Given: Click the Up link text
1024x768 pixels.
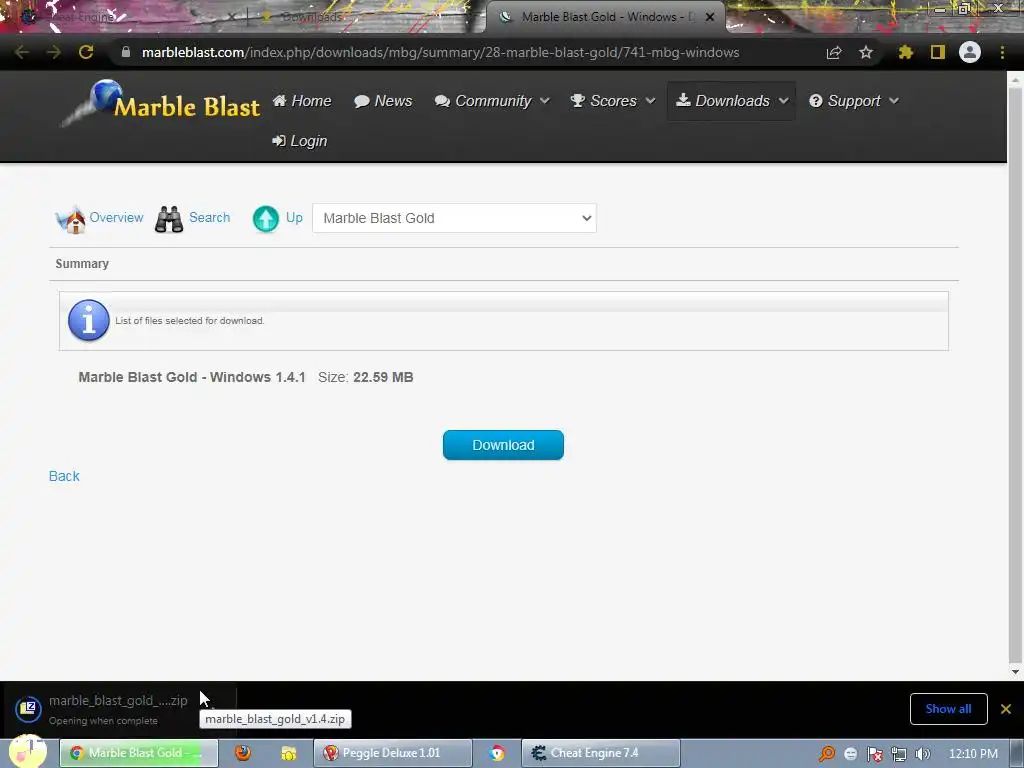Looking at the screenshot, I should (295, 217).
